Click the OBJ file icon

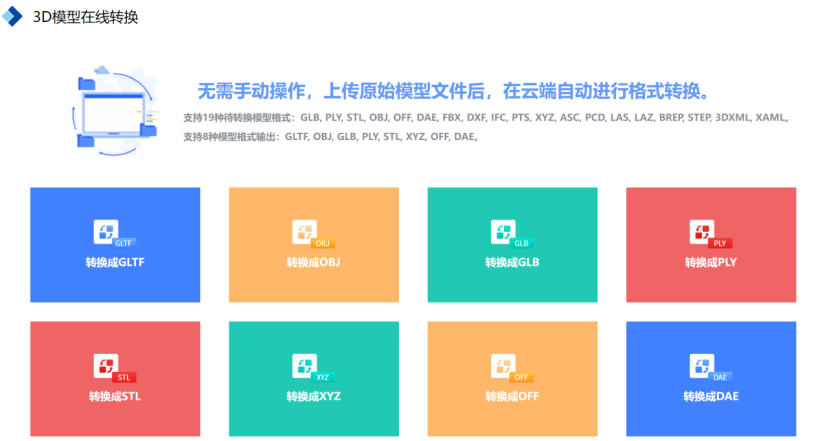click(307, 233)
